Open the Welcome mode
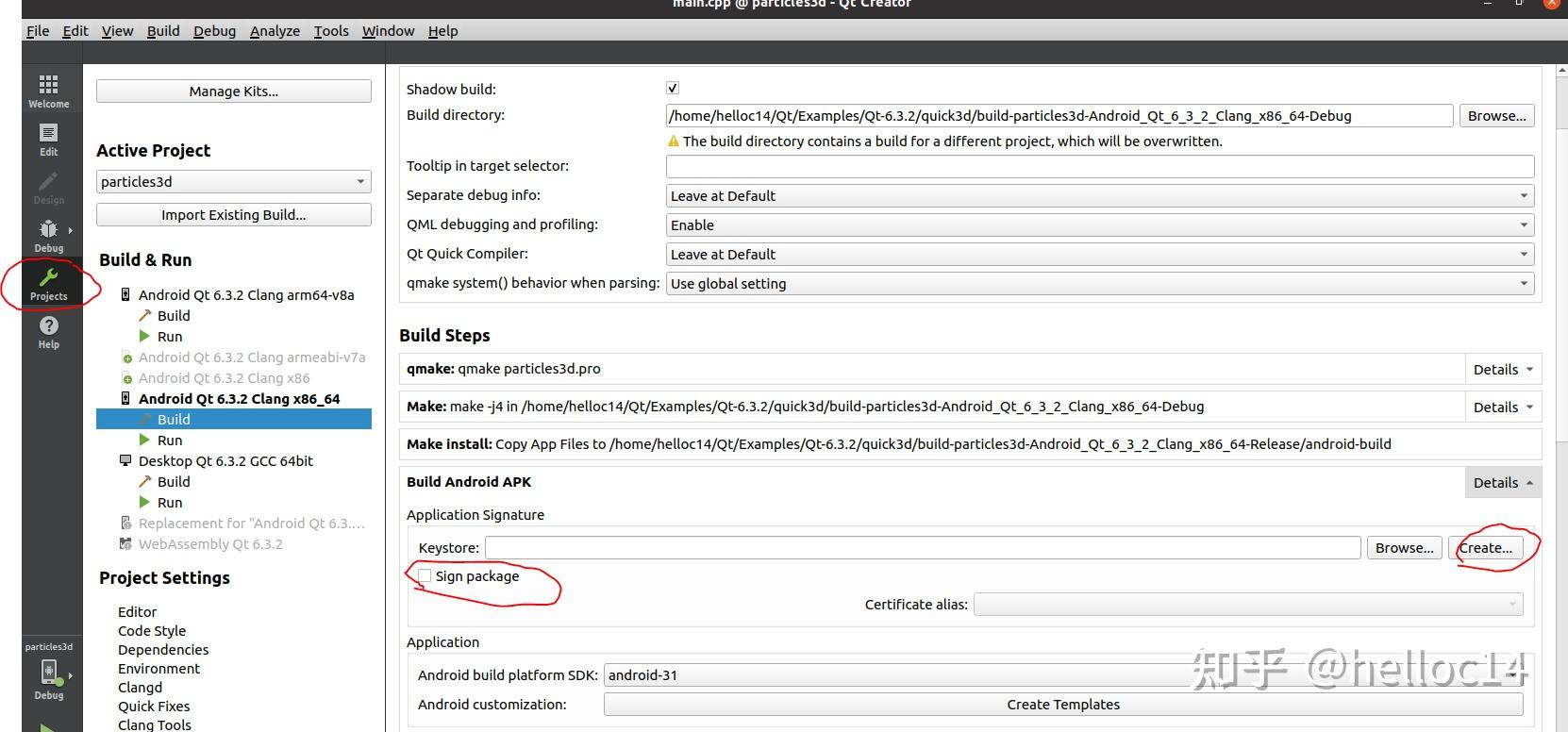Image resolution: width=1568 pixels, height=732 pixels. coord(48,91)
